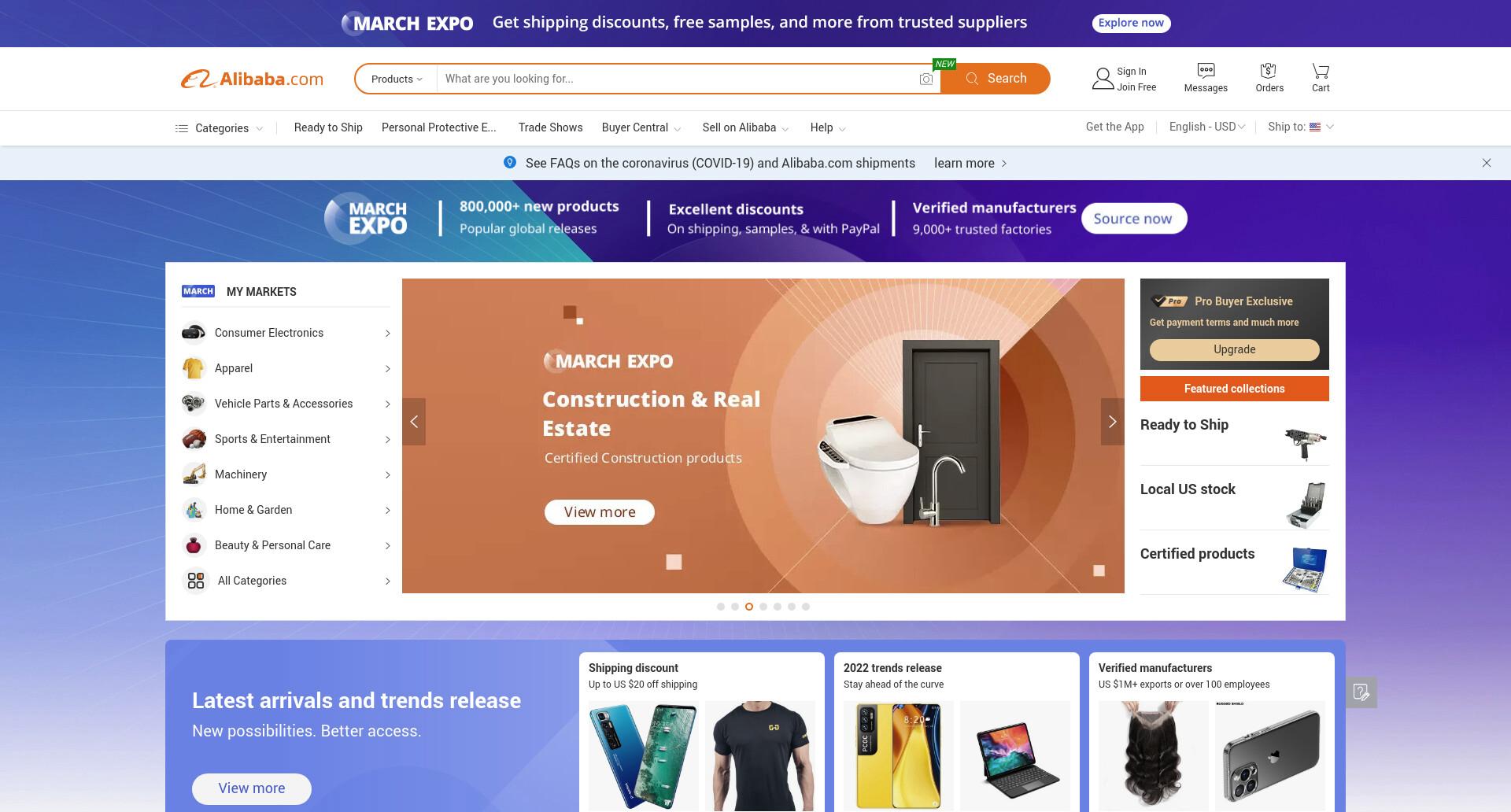Click the All Categories grid icon
Viewport: 1511px width, 812px height.
pos(196,581)
